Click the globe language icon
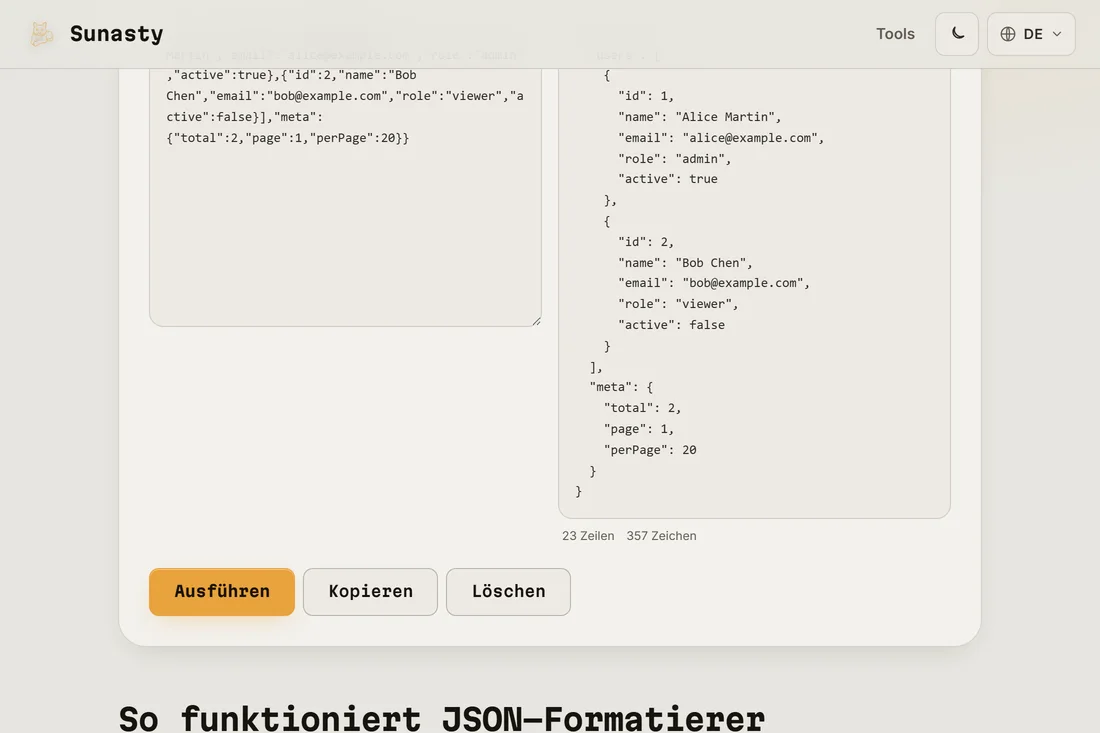This screenshot has height=733, width=1100. coord(1008,34)
